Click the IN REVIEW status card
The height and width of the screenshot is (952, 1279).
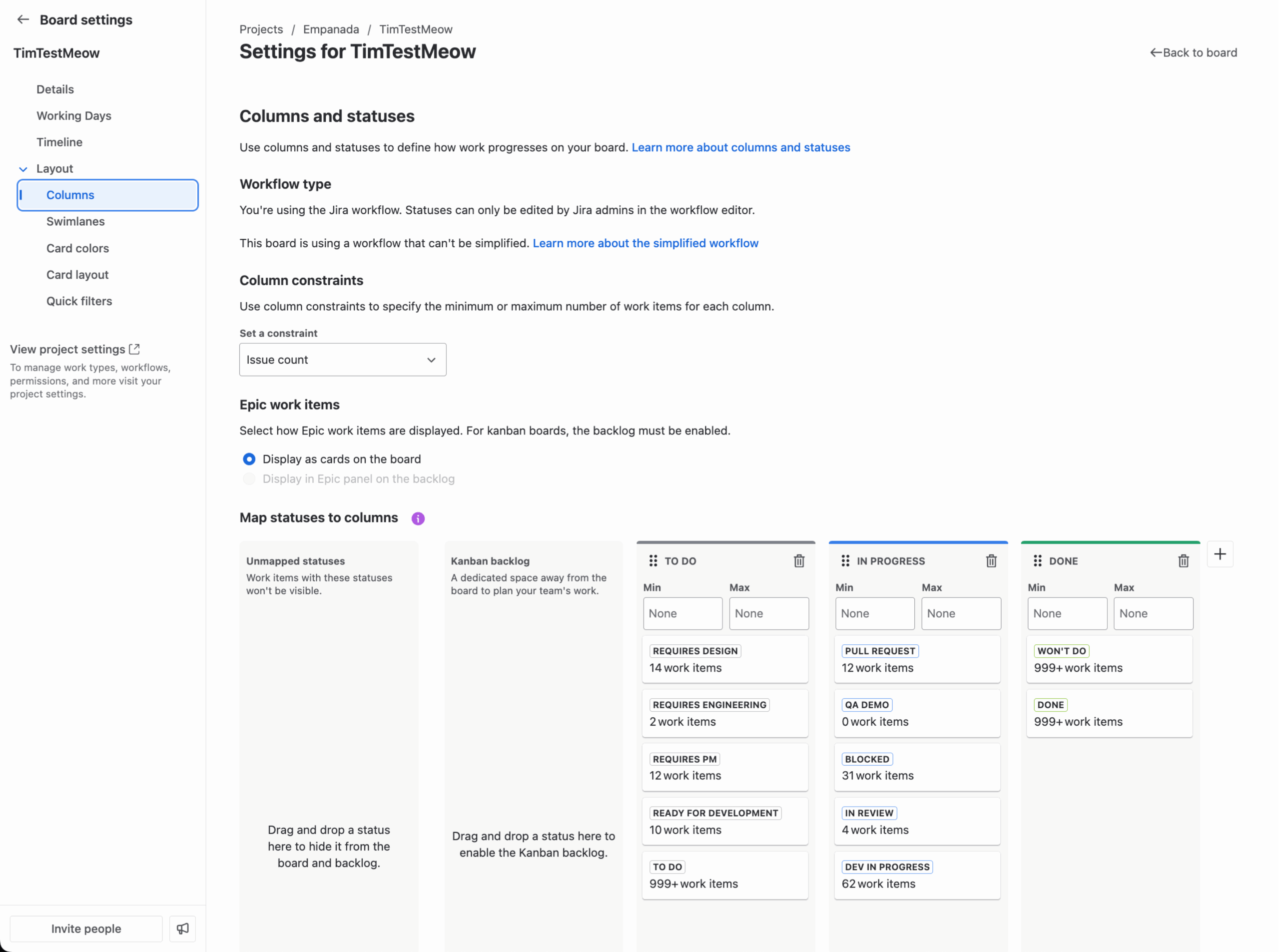pyautogui.click(x=918, y=821)
